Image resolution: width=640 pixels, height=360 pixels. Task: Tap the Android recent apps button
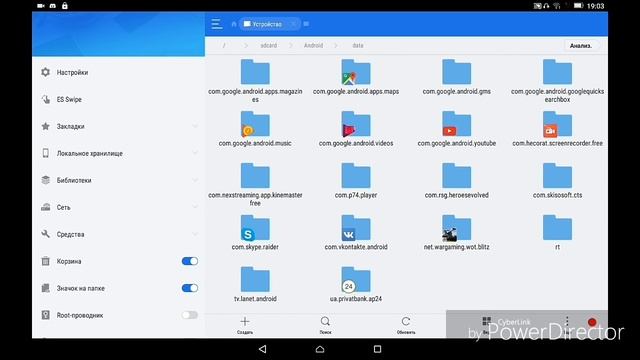378,349
